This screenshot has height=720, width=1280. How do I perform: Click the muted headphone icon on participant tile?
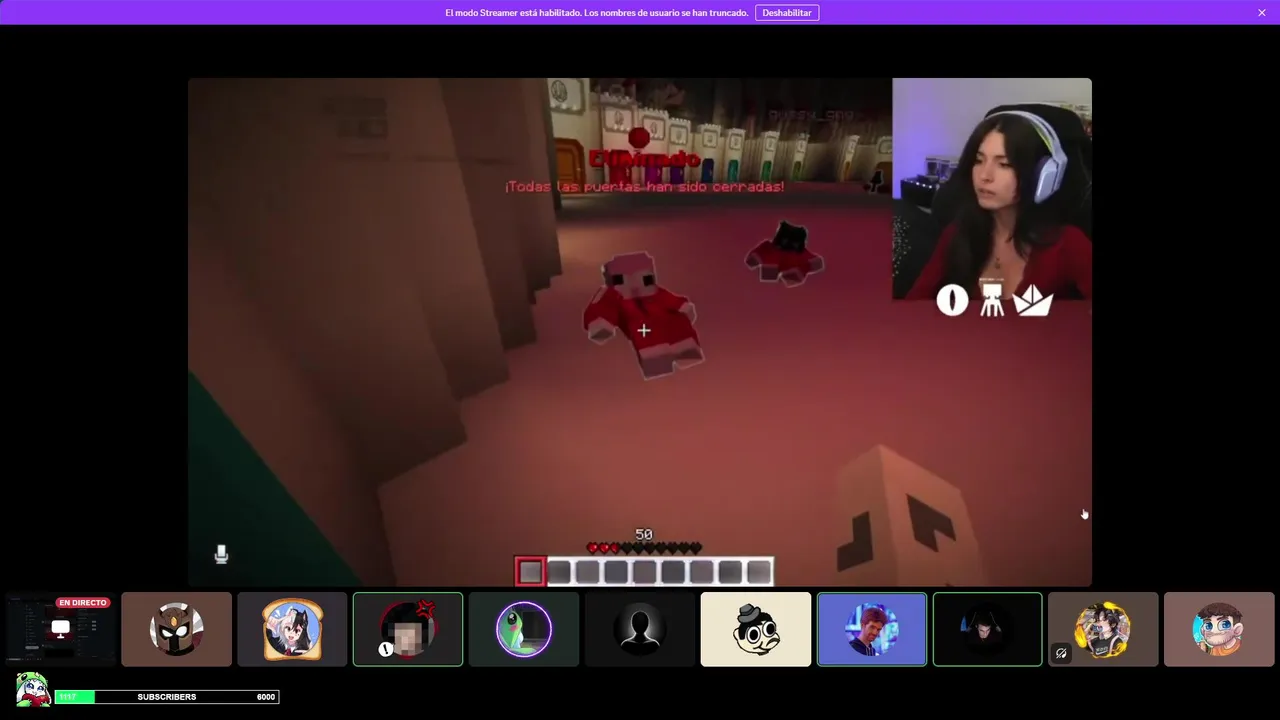1061,653
